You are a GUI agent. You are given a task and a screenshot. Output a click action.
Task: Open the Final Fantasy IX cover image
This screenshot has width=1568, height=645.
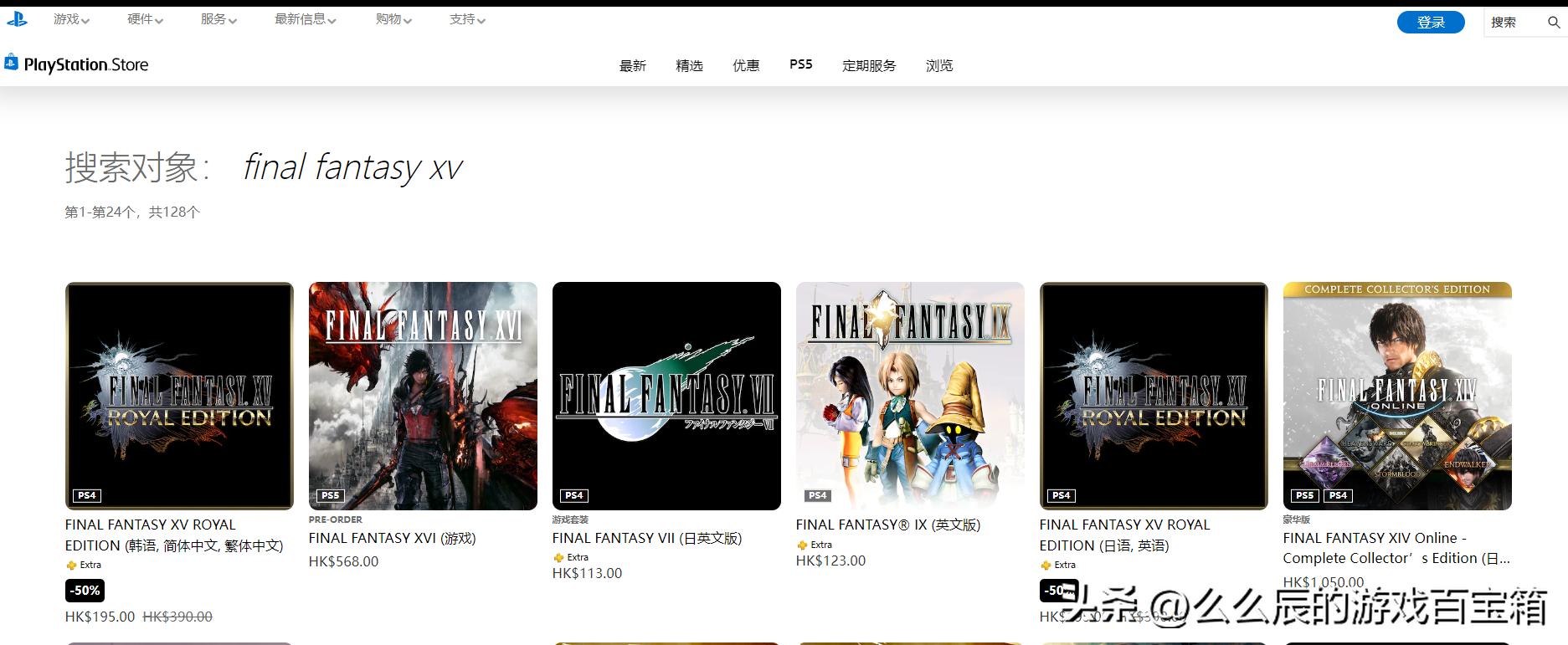click(910, 396)
